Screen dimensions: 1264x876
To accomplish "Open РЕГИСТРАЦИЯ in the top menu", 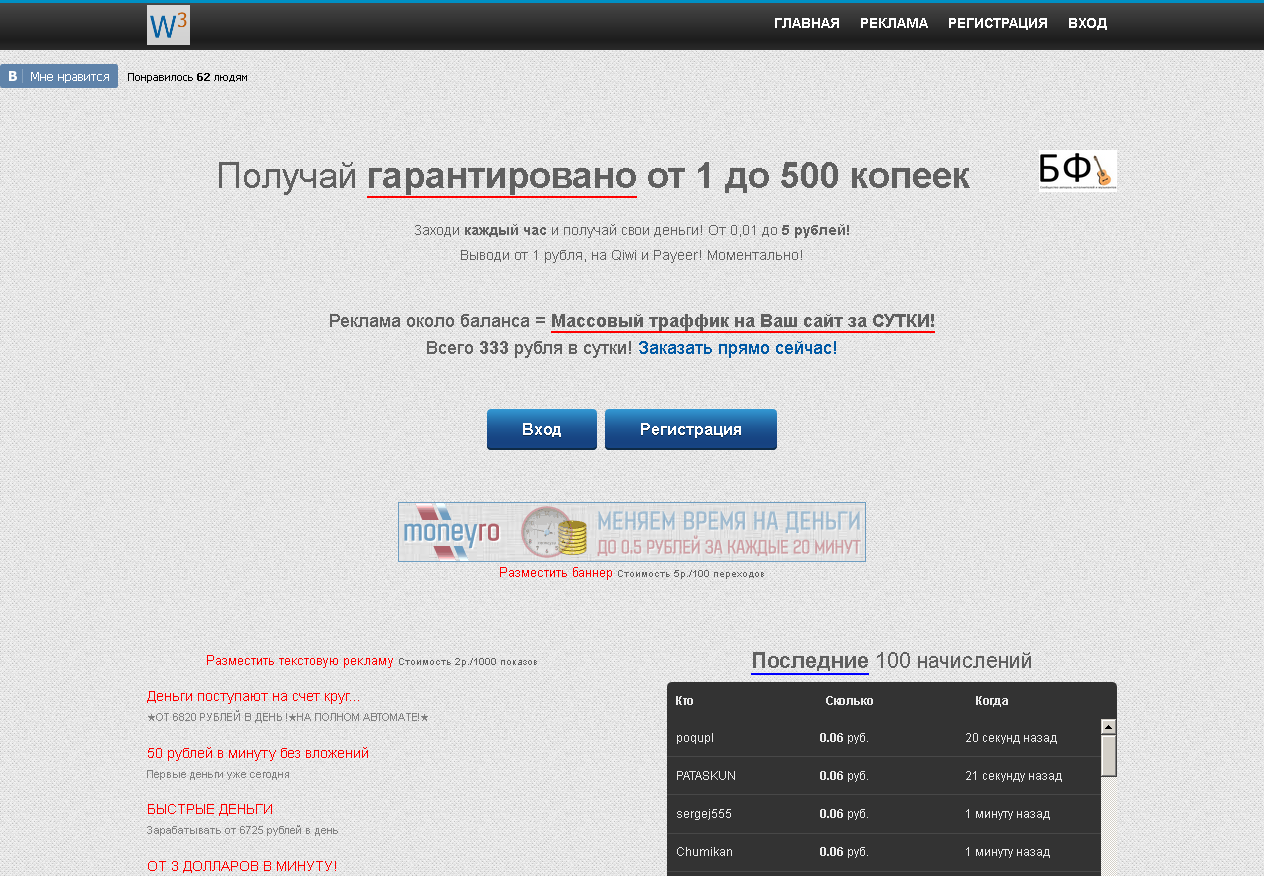I will click(998, 23).
